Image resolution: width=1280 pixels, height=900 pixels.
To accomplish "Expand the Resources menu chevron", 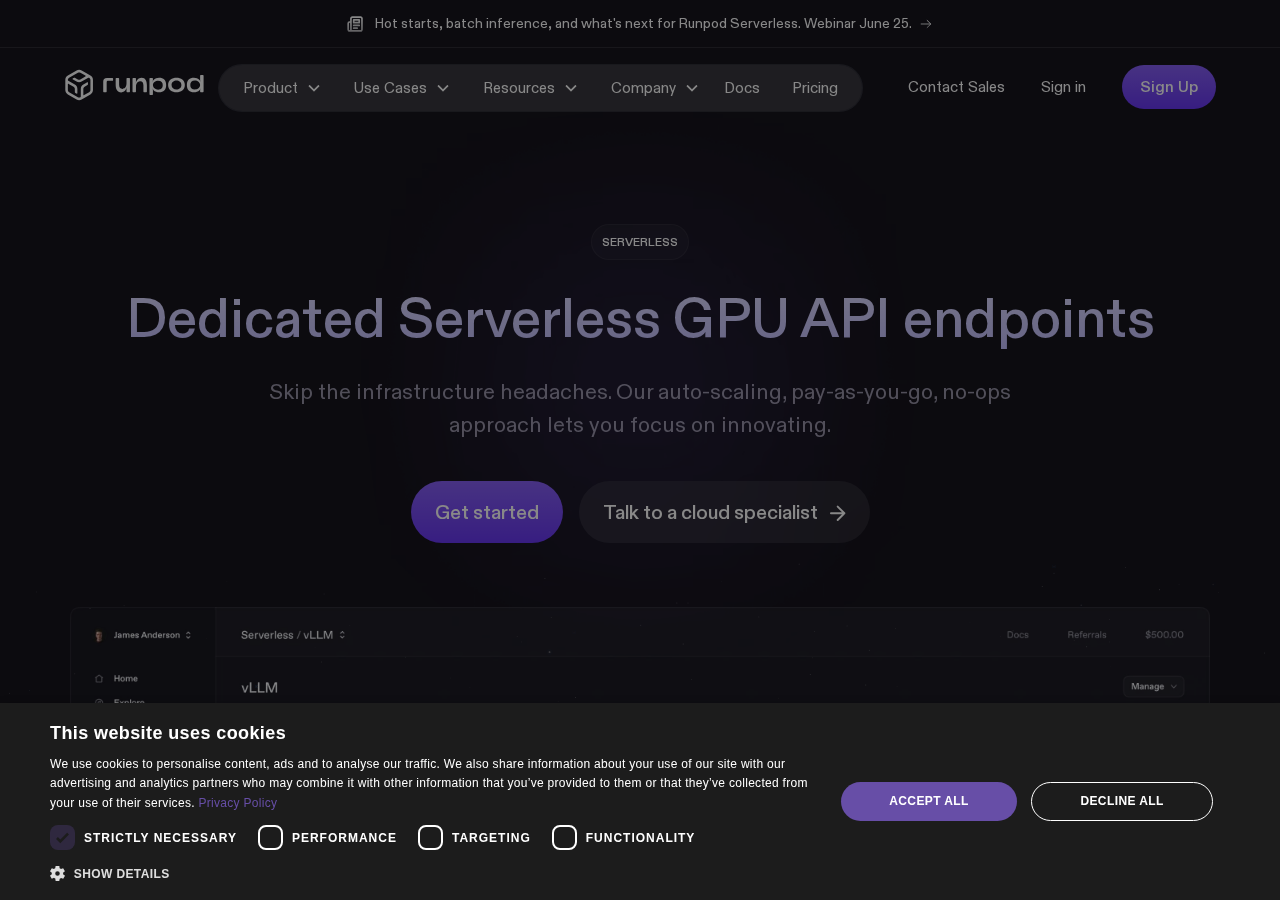I will [x=571, y=88].
